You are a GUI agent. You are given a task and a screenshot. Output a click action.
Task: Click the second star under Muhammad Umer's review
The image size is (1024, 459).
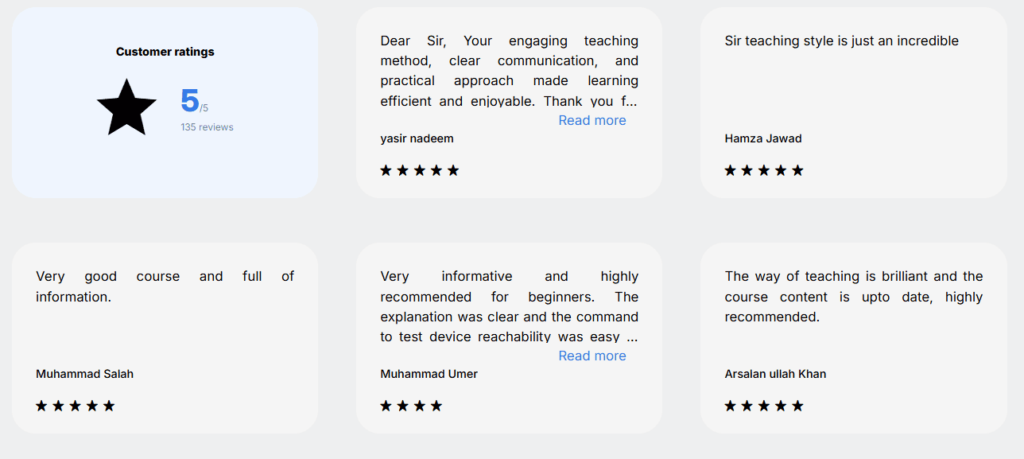pos(403,406)
